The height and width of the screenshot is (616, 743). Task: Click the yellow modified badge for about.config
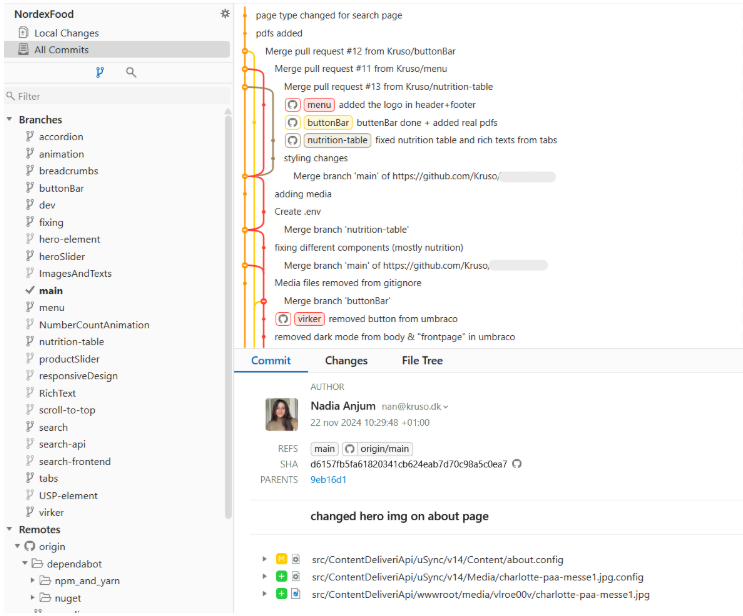tap(281, 560)
